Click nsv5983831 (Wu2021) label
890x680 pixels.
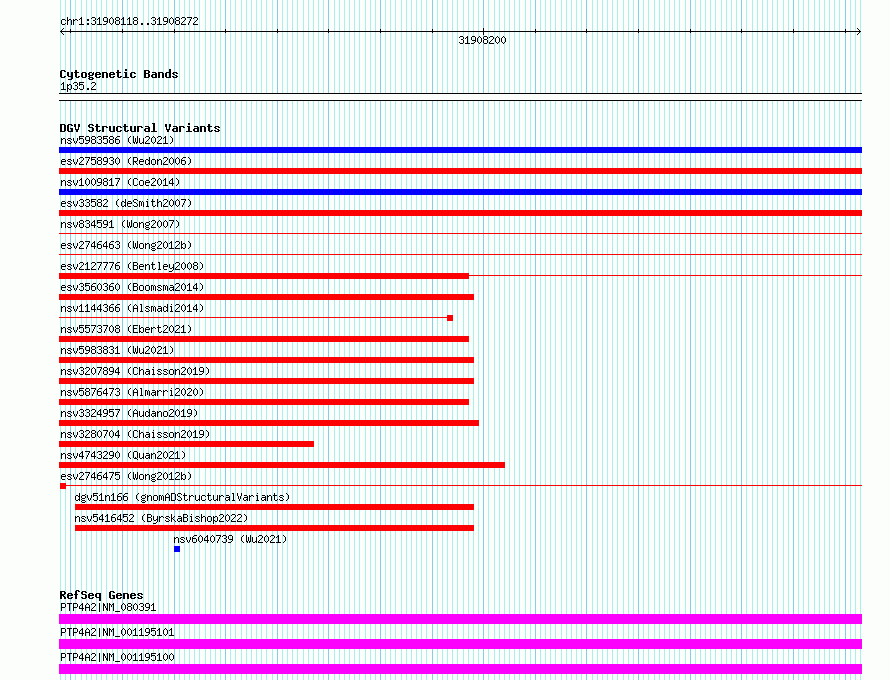point(117,350)
